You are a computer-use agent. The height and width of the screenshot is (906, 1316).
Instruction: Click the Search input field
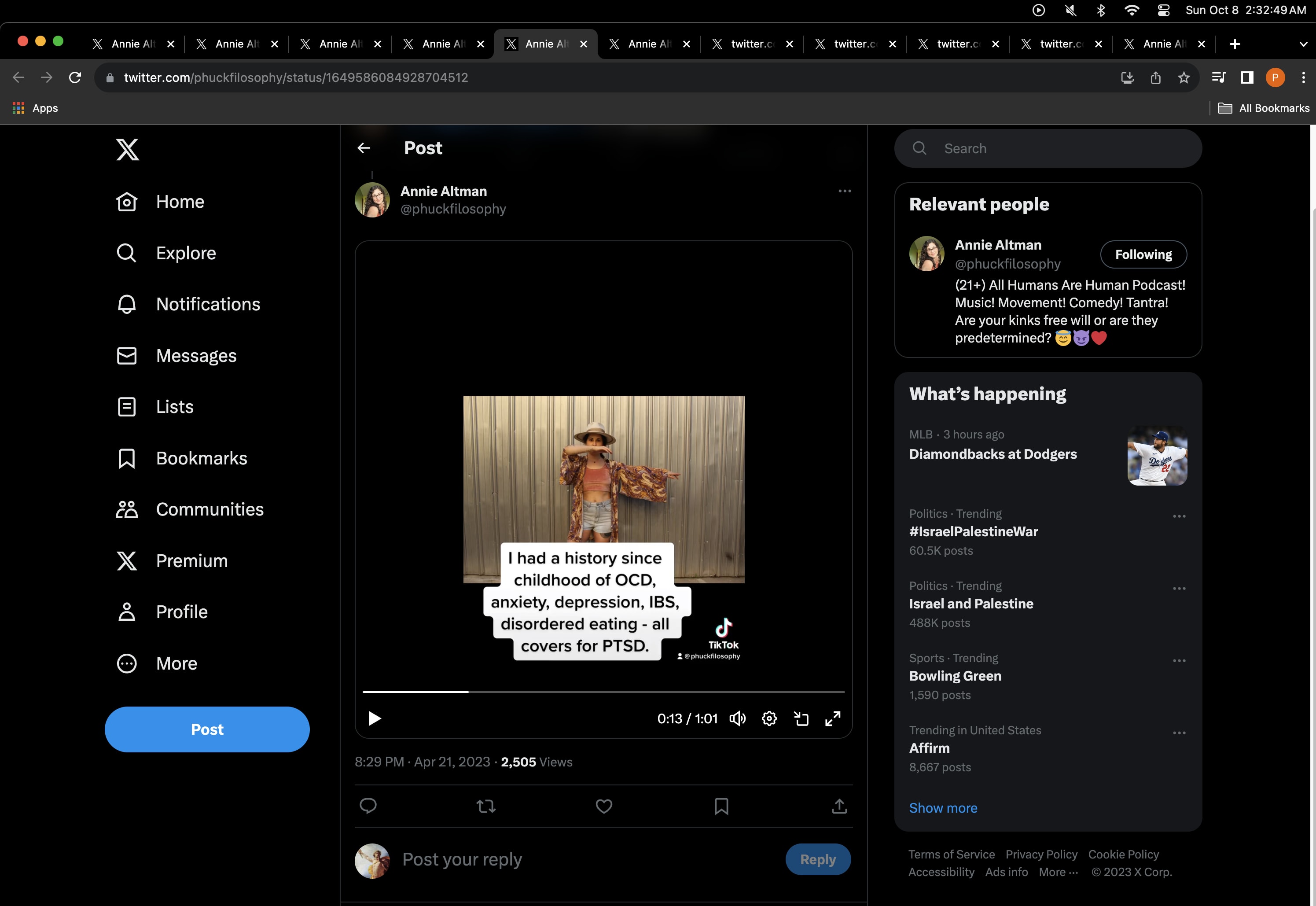coord(1048,148)
